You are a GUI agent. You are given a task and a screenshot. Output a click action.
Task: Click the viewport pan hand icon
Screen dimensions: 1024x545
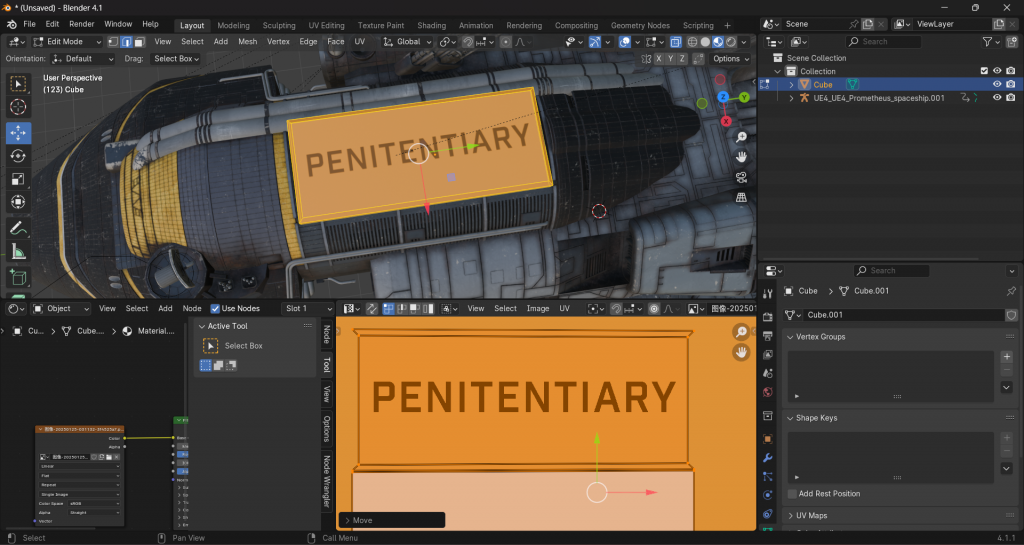[741, 157]
